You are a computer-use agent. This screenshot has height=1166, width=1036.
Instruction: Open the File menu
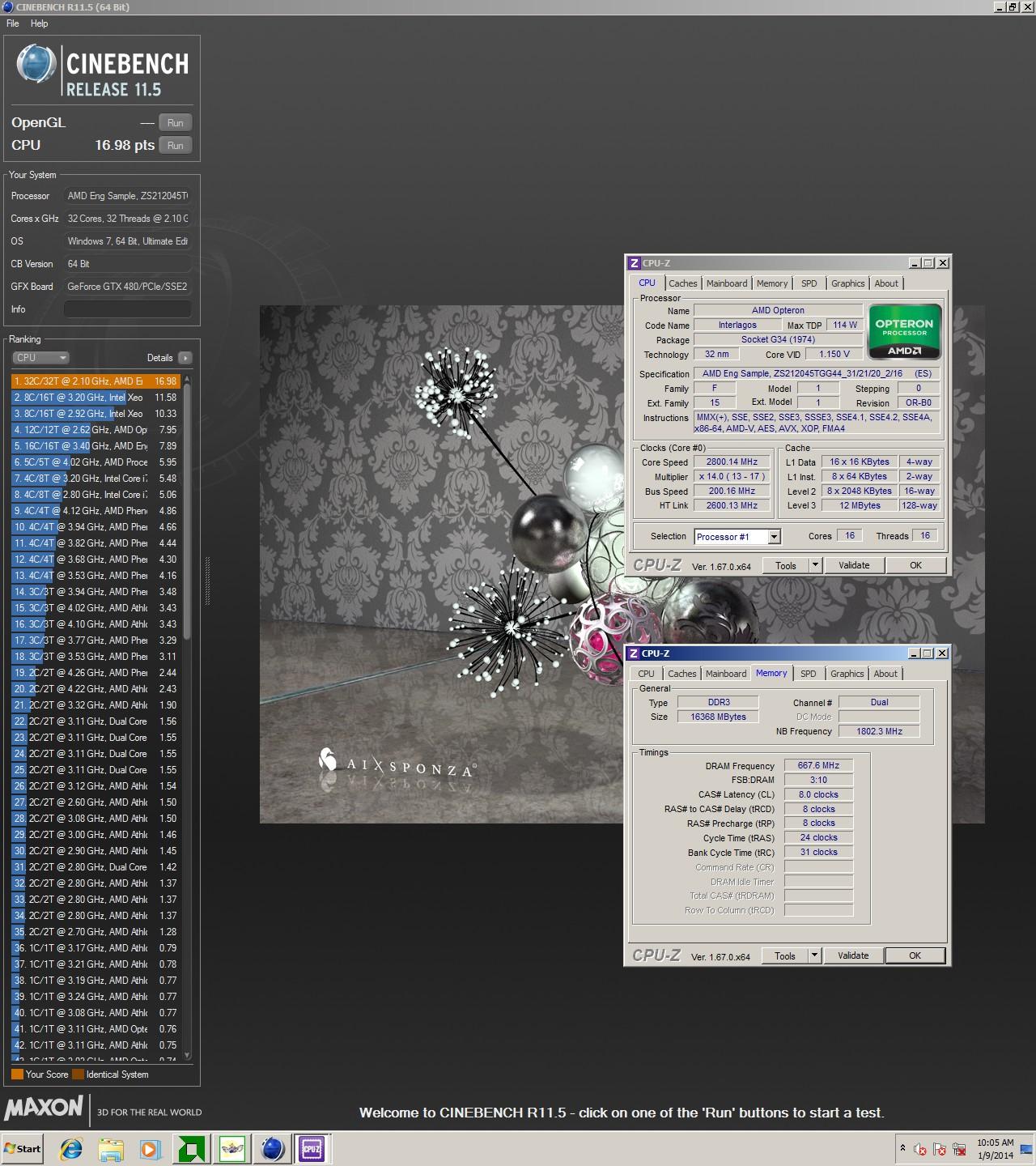click(13, 23)
